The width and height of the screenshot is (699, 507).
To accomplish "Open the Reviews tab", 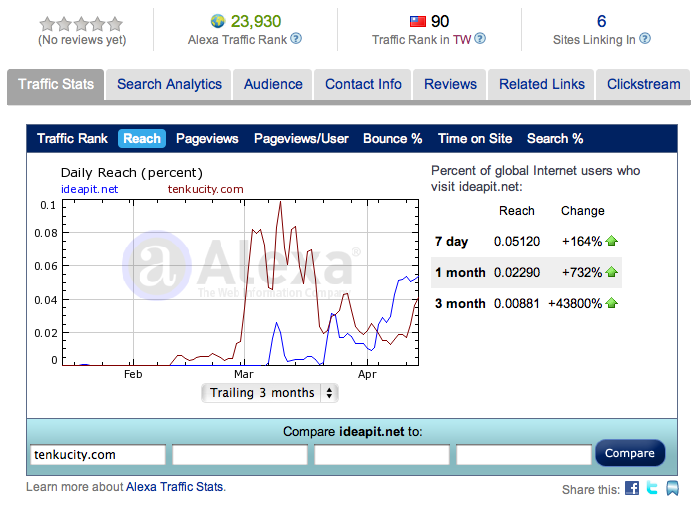I will coord(450,84).
